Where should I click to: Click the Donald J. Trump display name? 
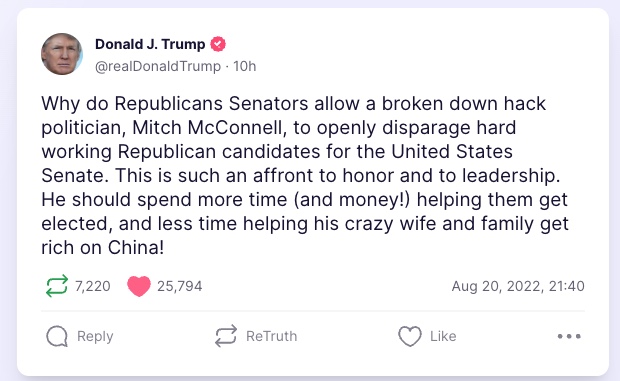pos(150,44)
